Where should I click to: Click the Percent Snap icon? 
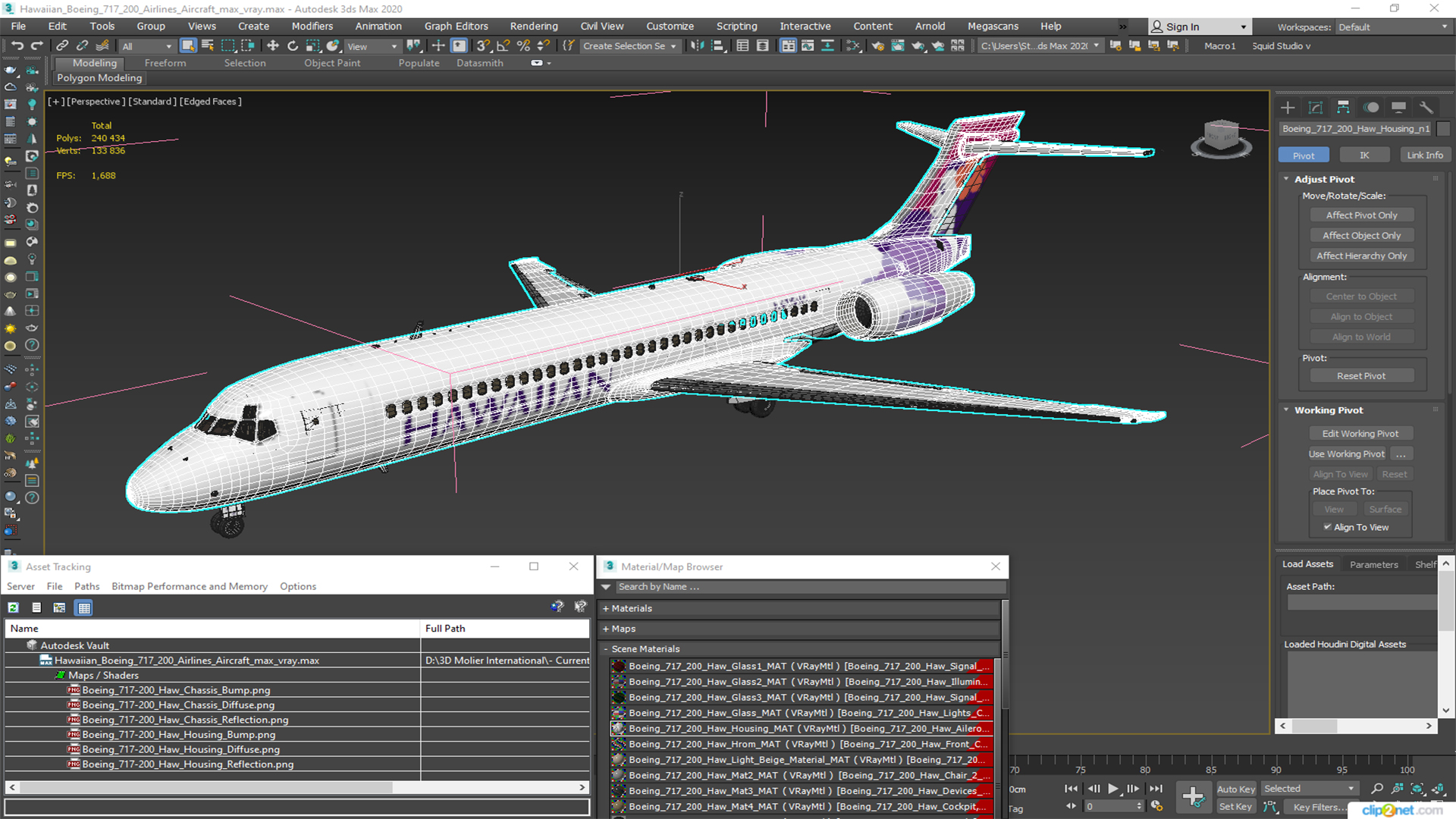click(x=523, y=46)
